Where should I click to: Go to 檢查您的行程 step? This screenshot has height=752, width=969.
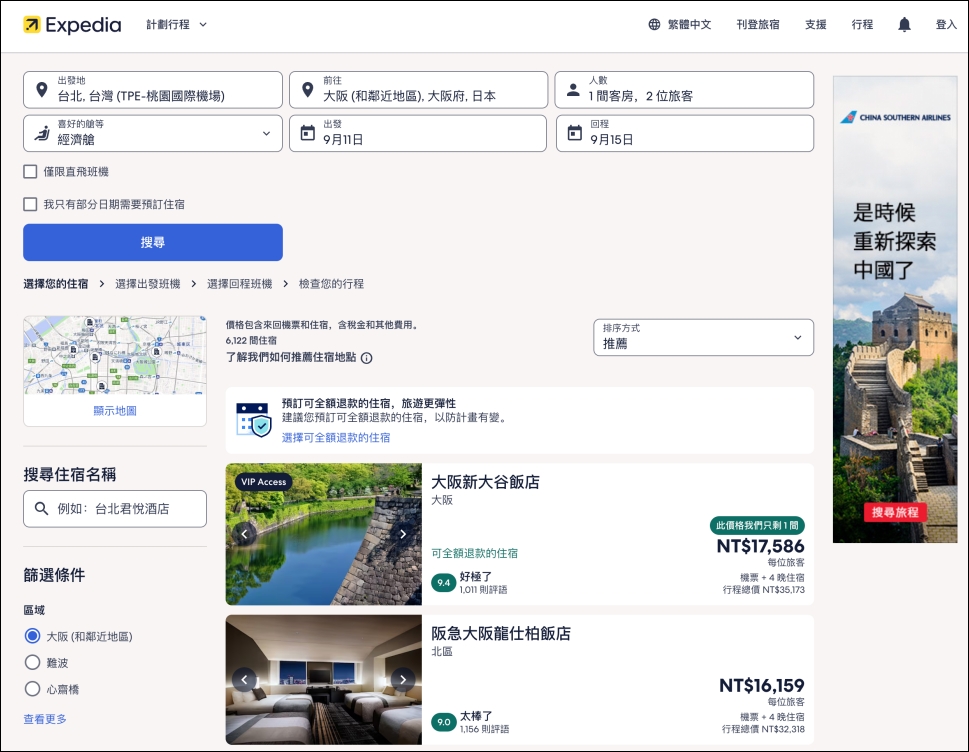tap(331, 284)
